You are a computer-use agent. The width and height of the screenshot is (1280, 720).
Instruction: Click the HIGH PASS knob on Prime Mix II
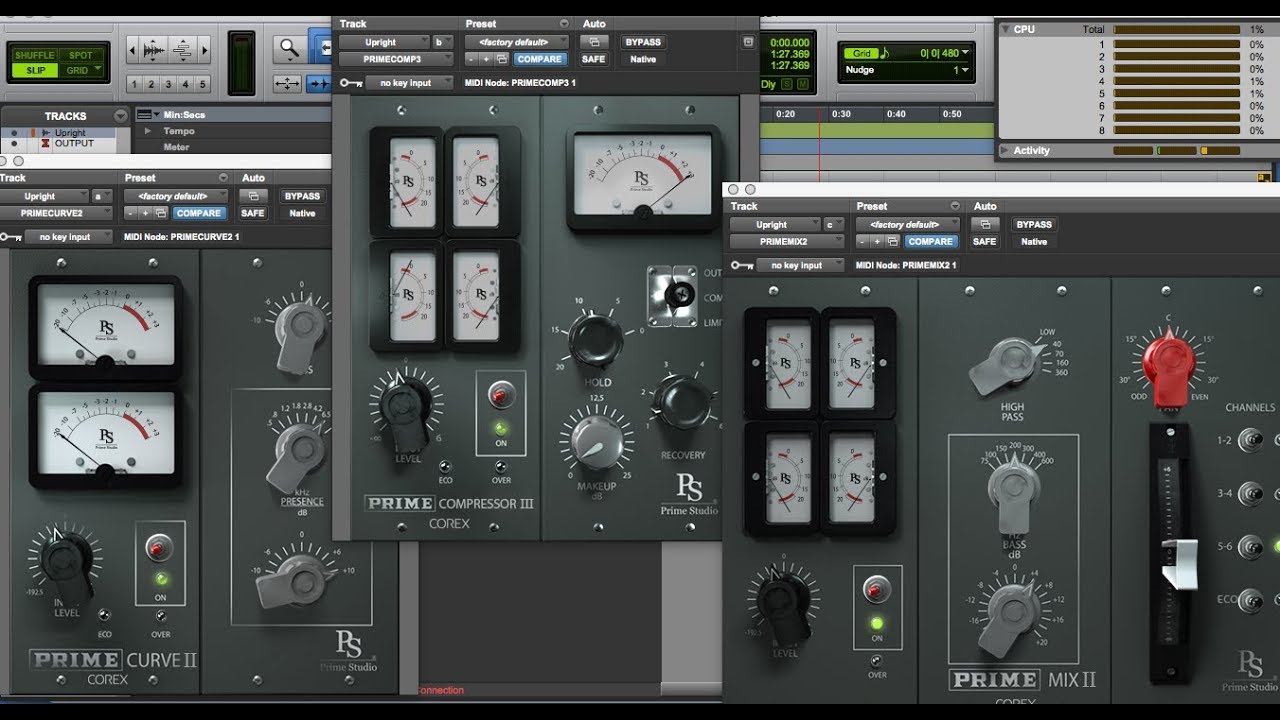coord(1008,365)
